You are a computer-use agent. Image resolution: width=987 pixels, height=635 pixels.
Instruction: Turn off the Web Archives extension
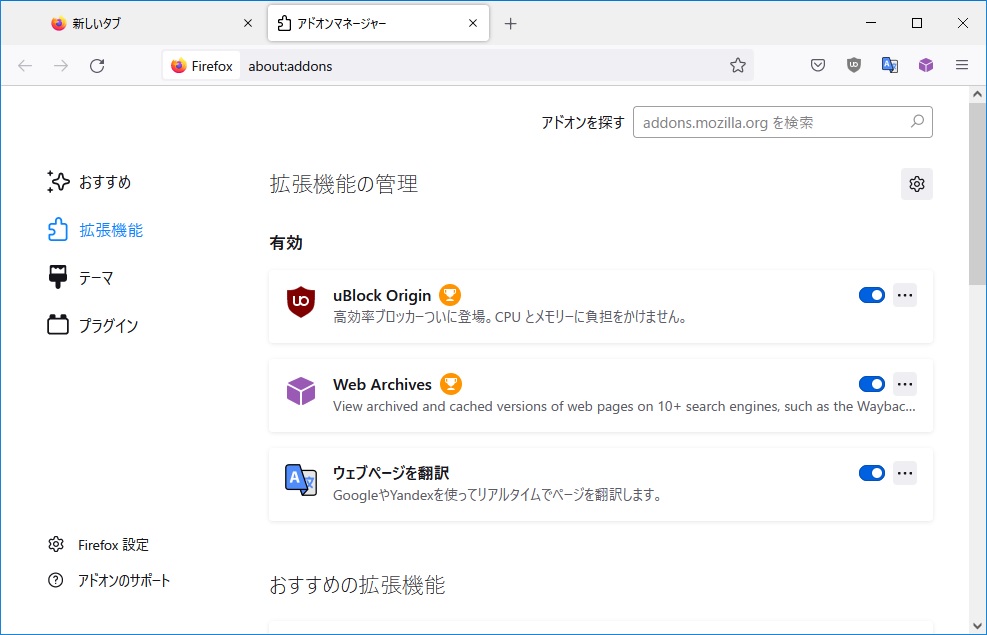click(x=871, y=384)
